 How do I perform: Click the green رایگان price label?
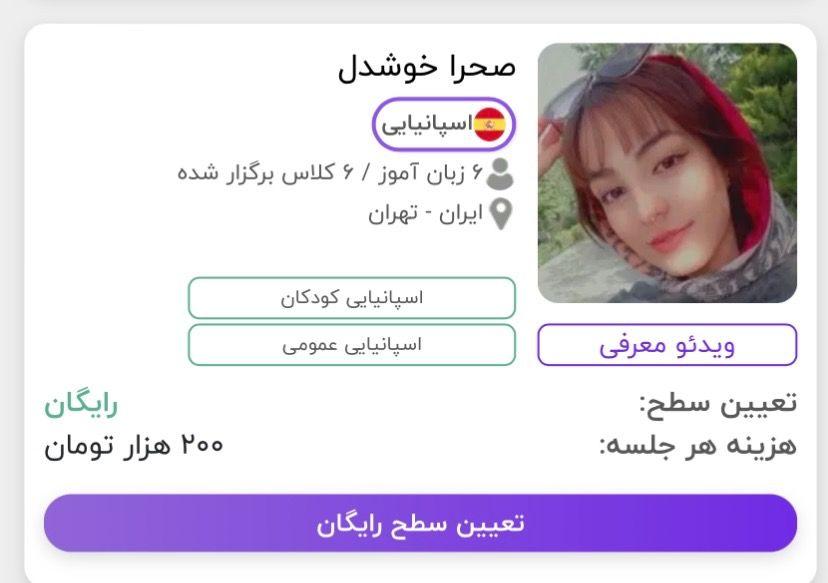[81, 406]
